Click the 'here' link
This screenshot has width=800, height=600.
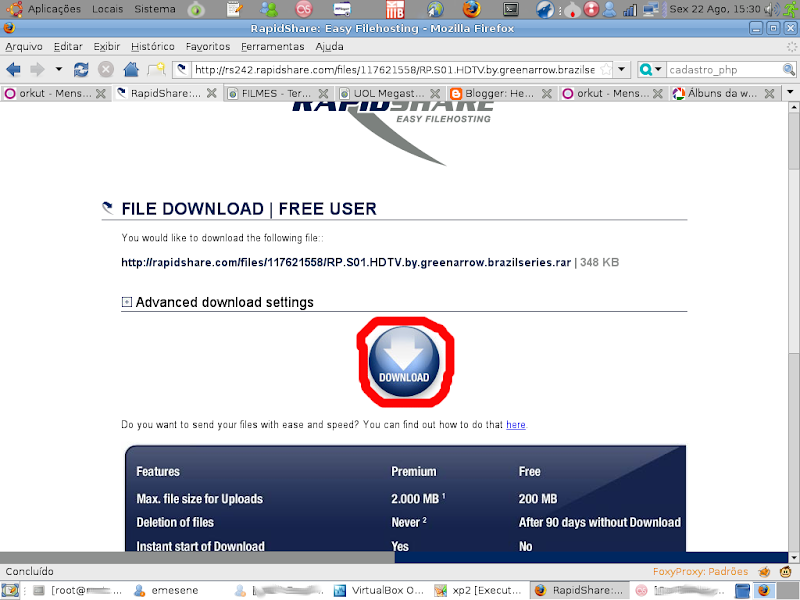515,424
